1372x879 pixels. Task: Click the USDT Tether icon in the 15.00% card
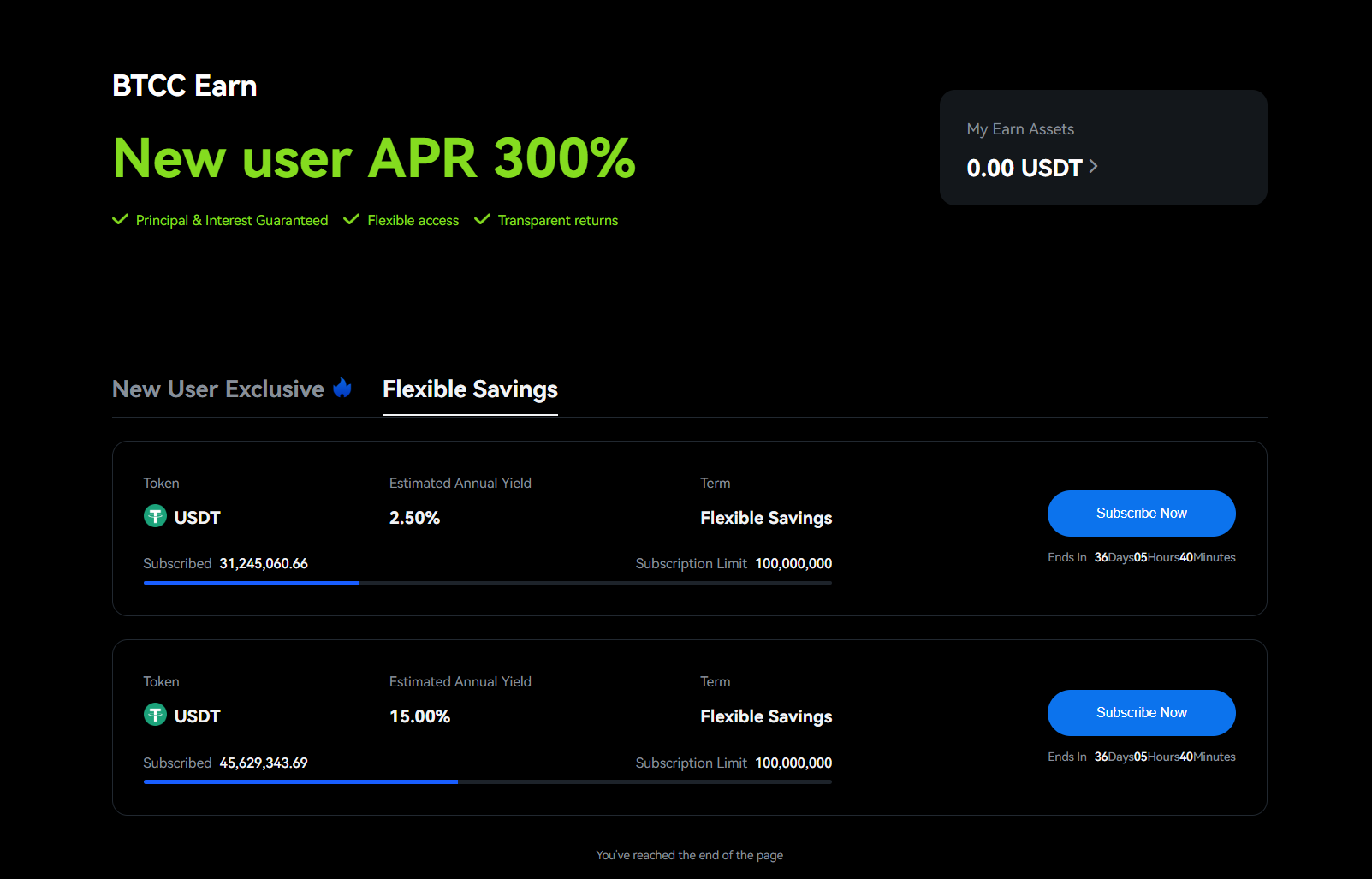[155, 715]
